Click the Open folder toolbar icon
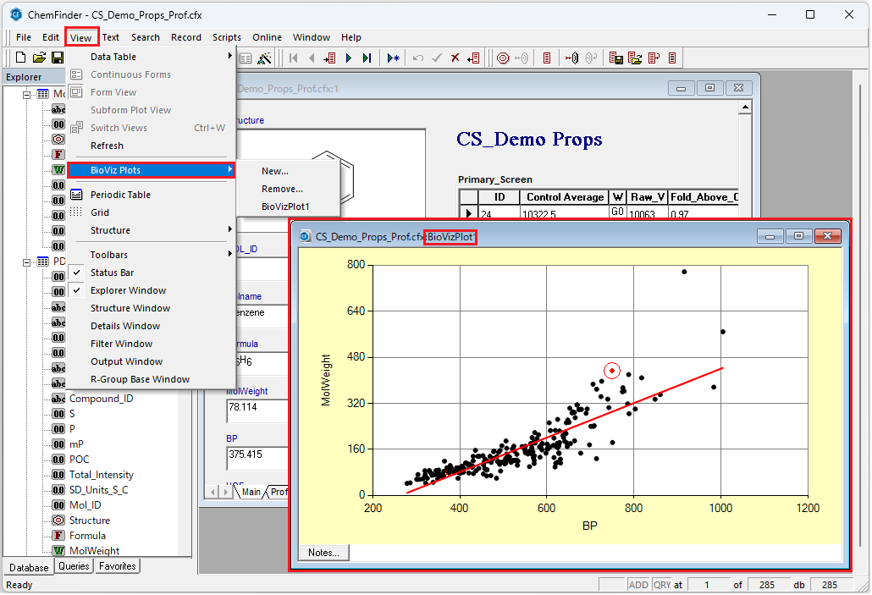 pos(40,58)
